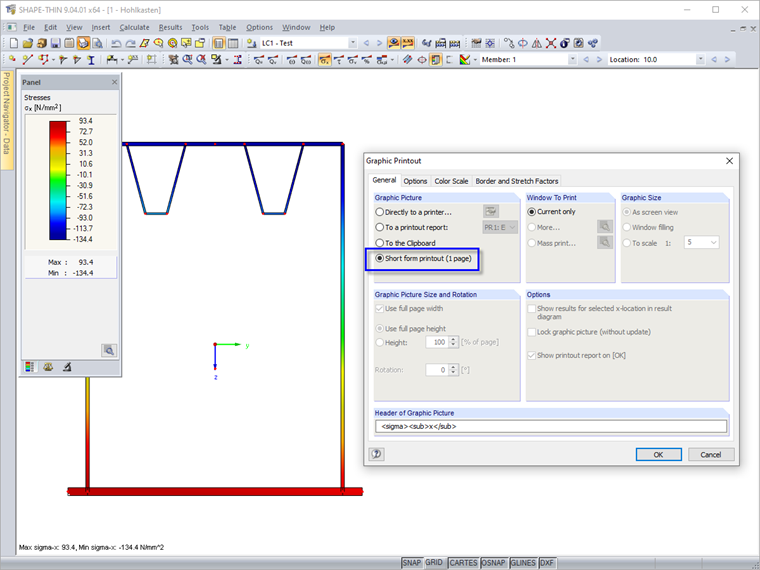Viewport: 760px width, 570px height.
Task: Click the help question mark button in dialog
Action: pyautogui.click(x=377, y=454)
